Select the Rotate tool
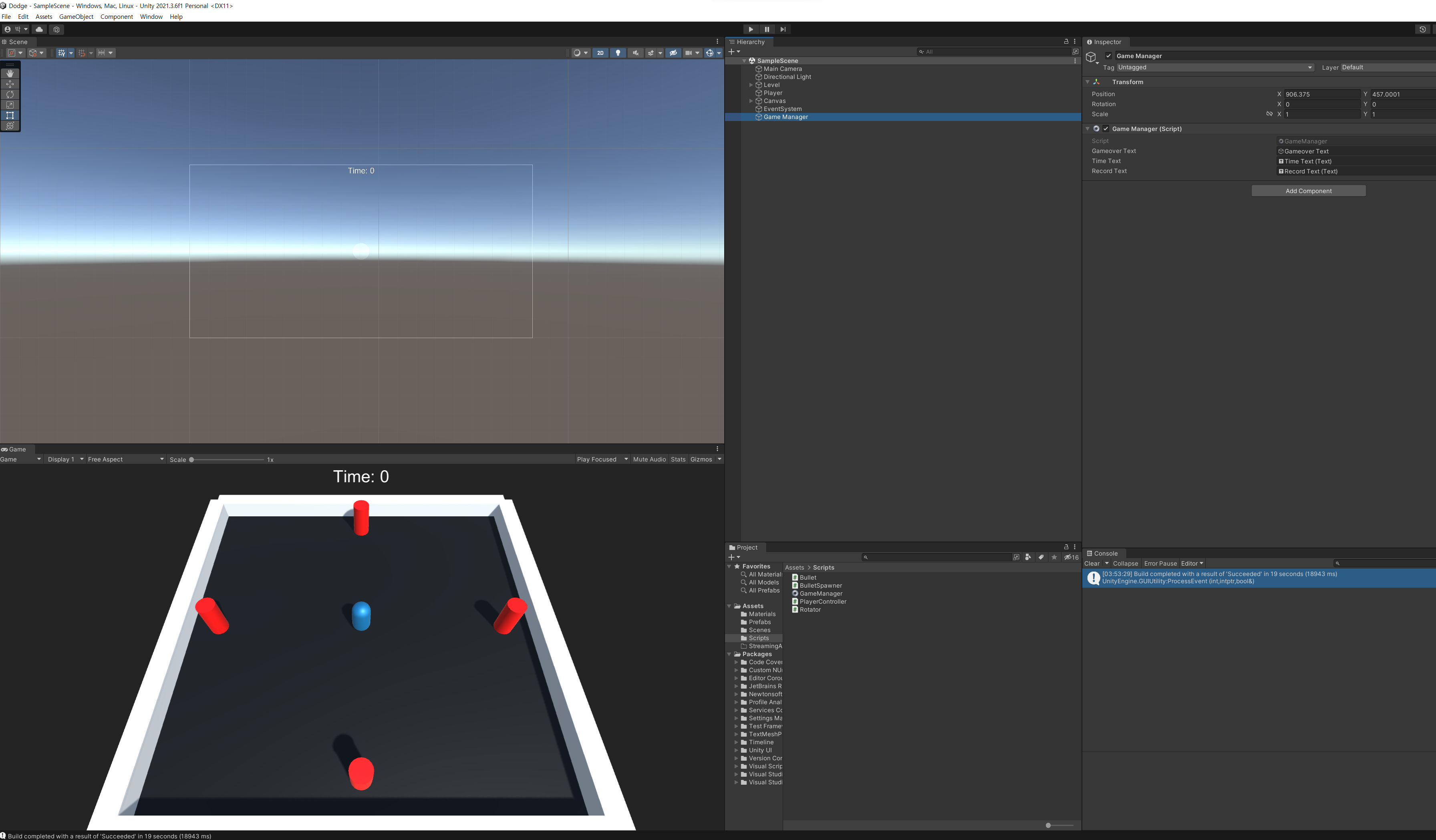 point(10,94)
